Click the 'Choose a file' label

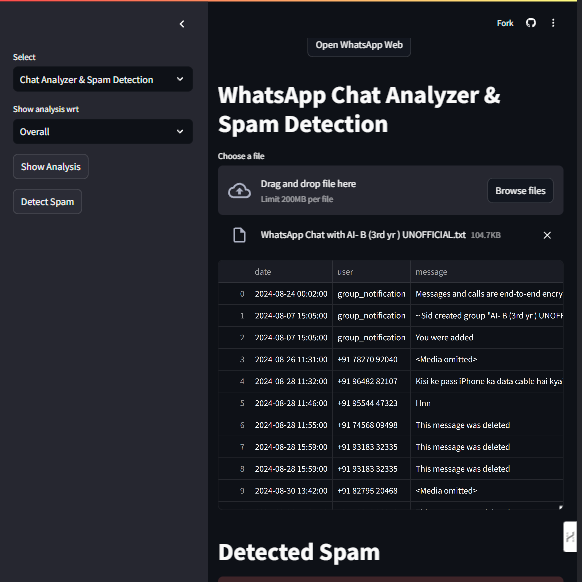click(x=241, y=156)
